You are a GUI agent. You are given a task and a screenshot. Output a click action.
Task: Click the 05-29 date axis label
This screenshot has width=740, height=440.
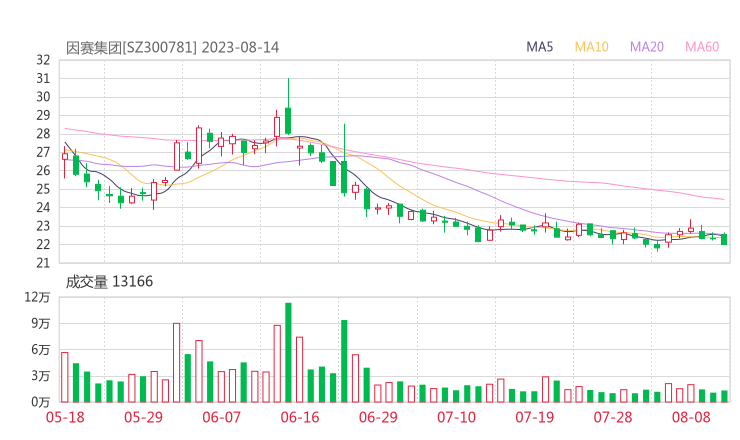[x=143, y=417]
